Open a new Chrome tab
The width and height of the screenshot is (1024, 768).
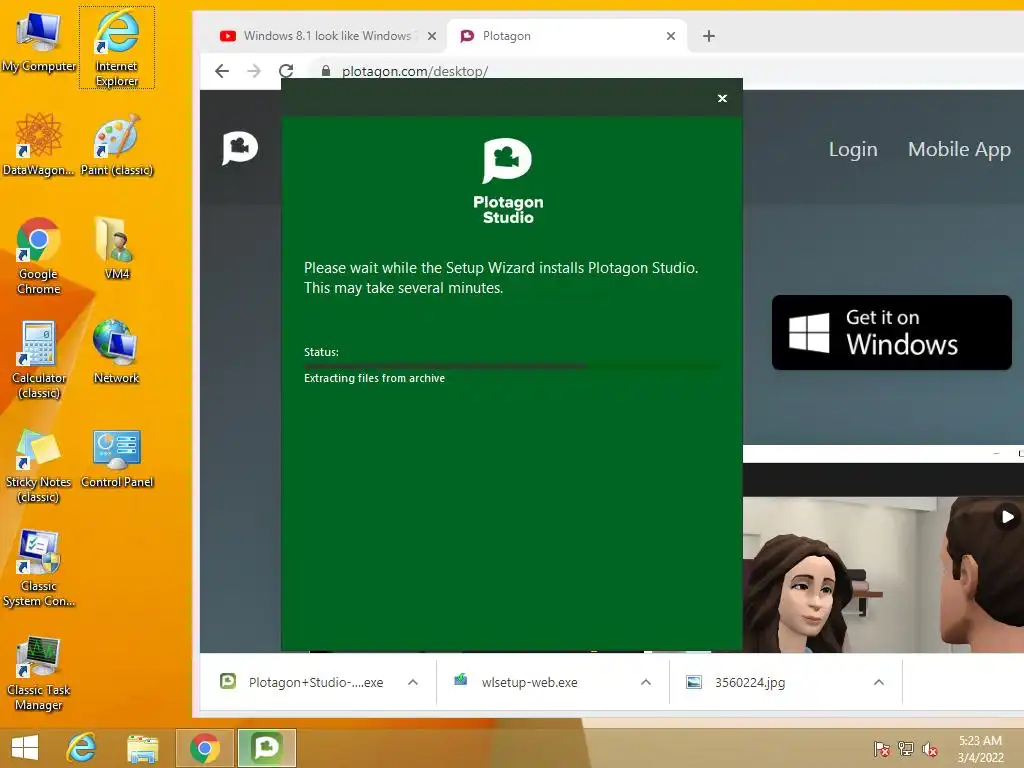[x=709, y=36]
